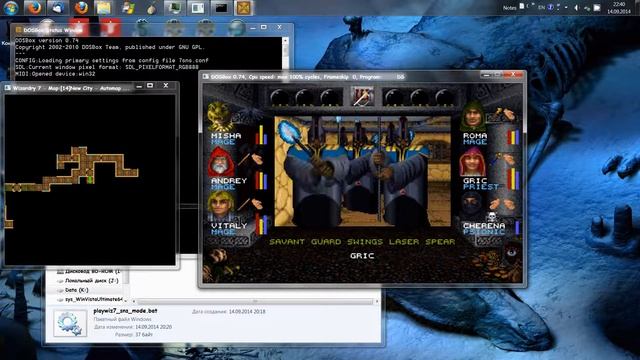Open the Notes toolbar in the taskbar
This screenshot has height=360, width=640.
point(509,7)
